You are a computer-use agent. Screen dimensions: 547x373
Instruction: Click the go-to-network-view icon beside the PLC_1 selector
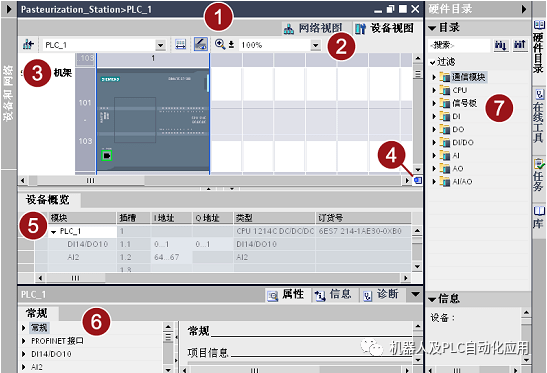(28, 45)
